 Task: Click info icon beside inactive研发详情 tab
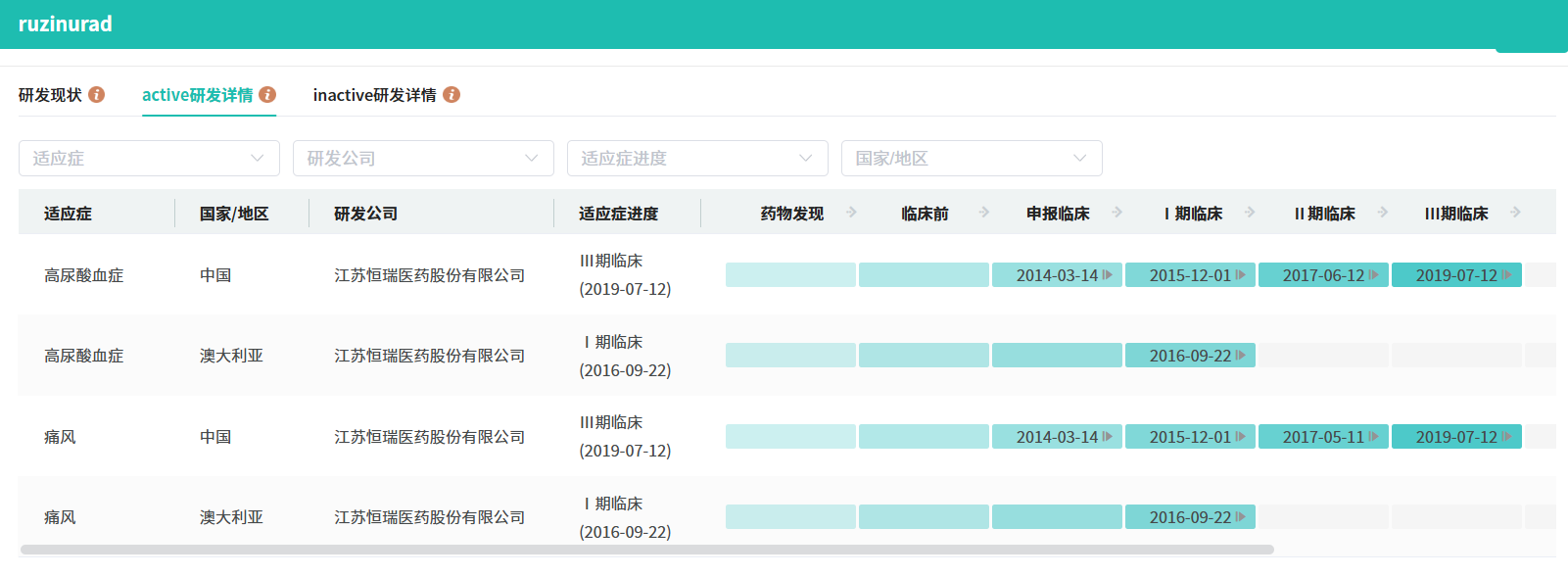(x=451, y=94)
